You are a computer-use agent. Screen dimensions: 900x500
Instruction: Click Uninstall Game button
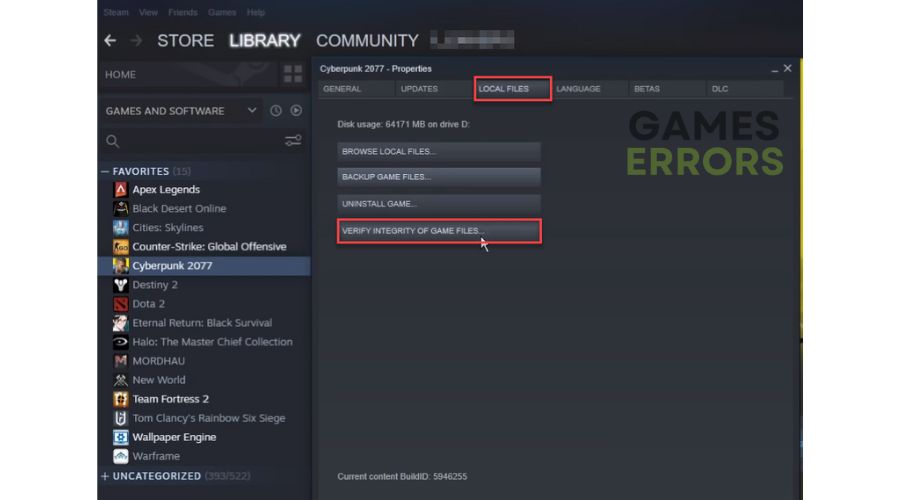pyautogui.click(x=439, y=204)
